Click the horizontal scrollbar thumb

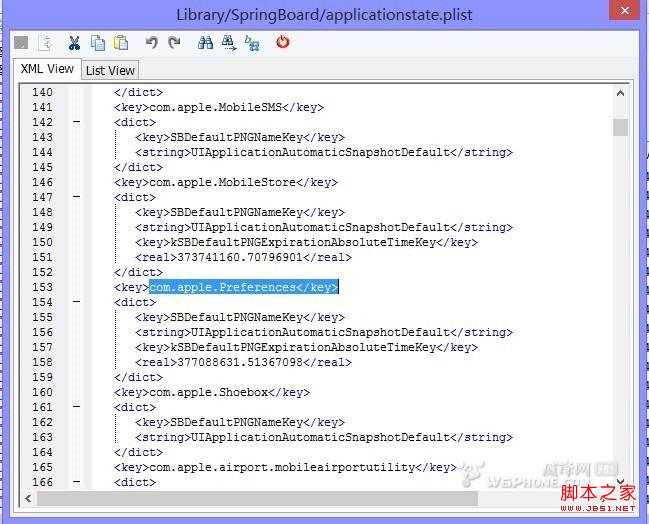[x=257, y=498]
